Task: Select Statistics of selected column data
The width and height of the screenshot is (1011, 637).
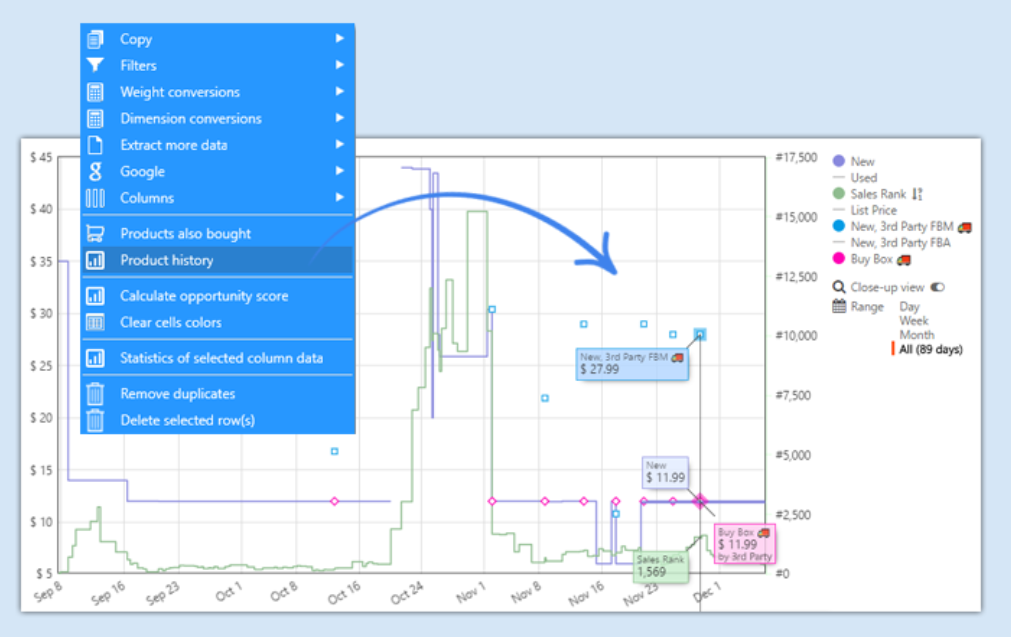Action: [218, 358]
